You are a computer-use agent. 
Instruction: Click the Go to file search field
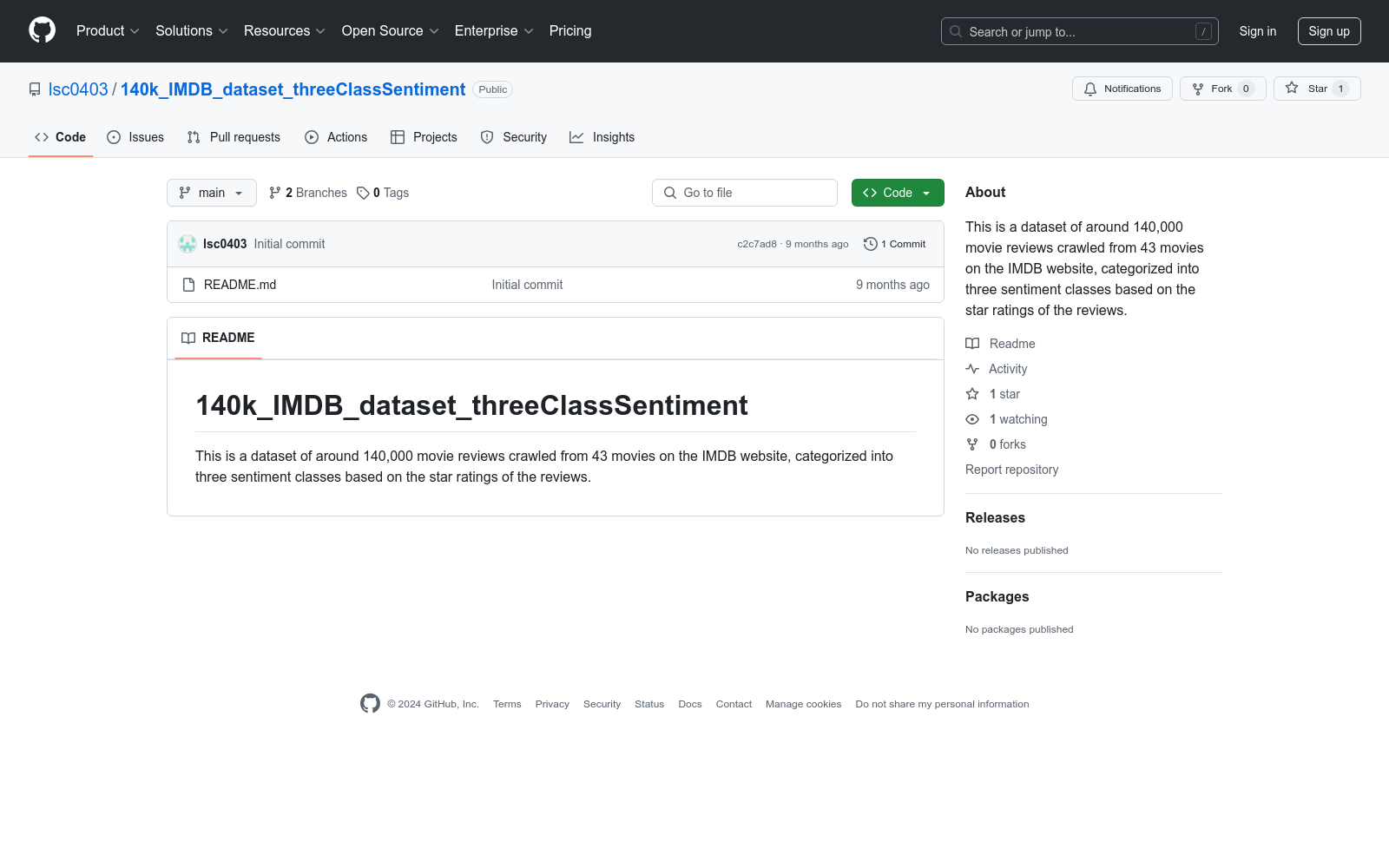coord(745,193)
